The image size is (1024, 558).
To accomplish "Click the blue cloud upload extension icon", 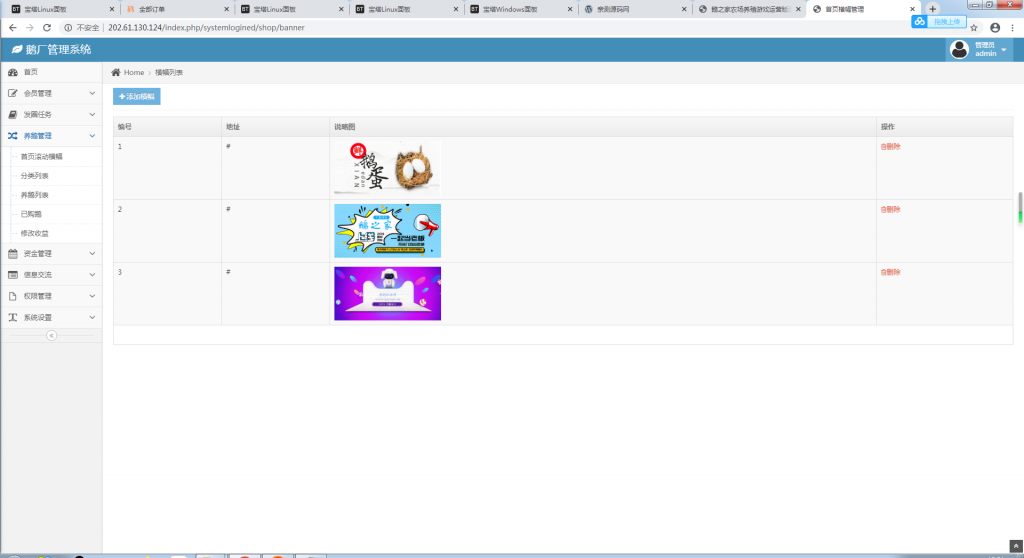I will (x=919, y=21).
